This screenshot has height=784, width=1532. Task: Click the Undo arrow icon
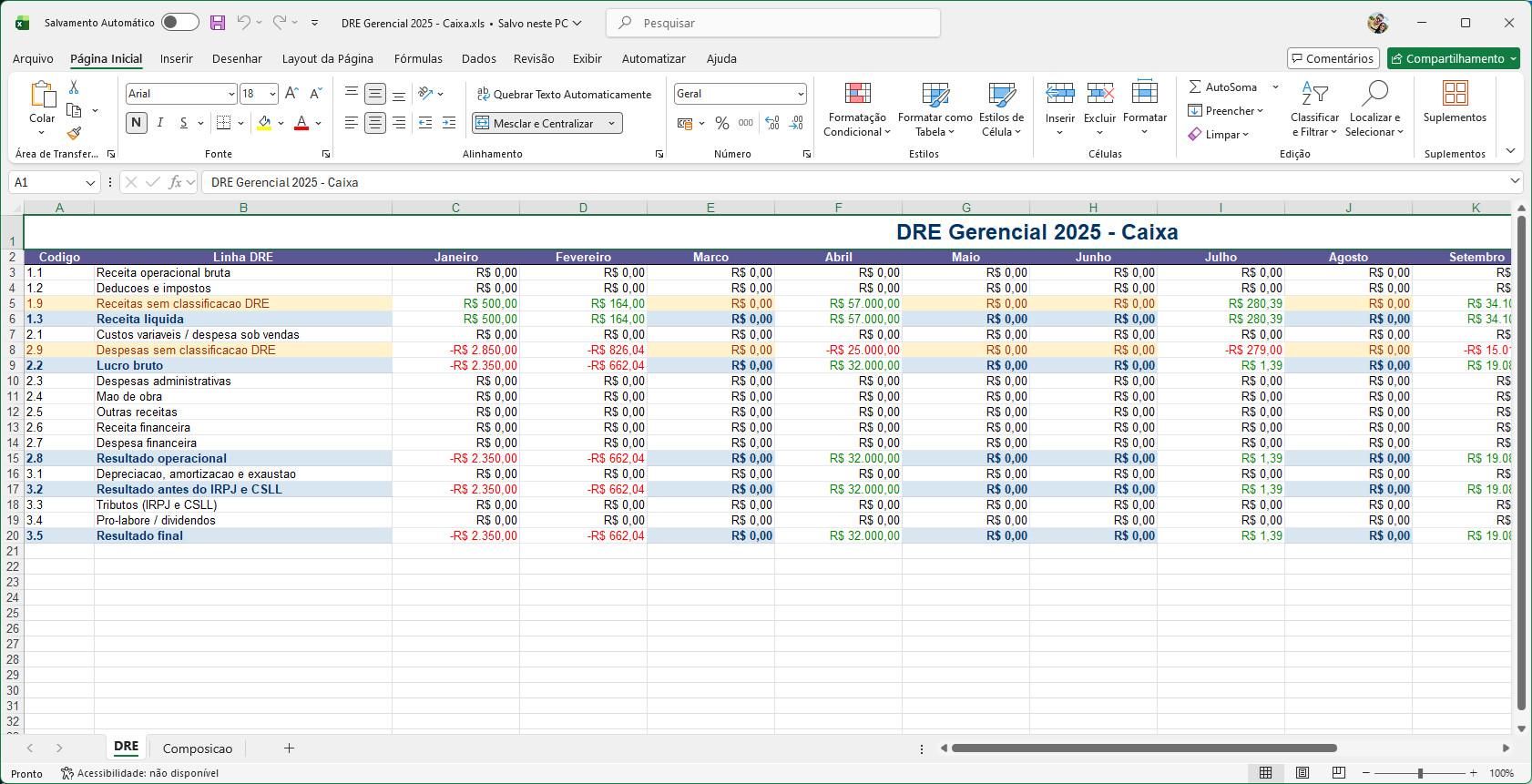243,22
